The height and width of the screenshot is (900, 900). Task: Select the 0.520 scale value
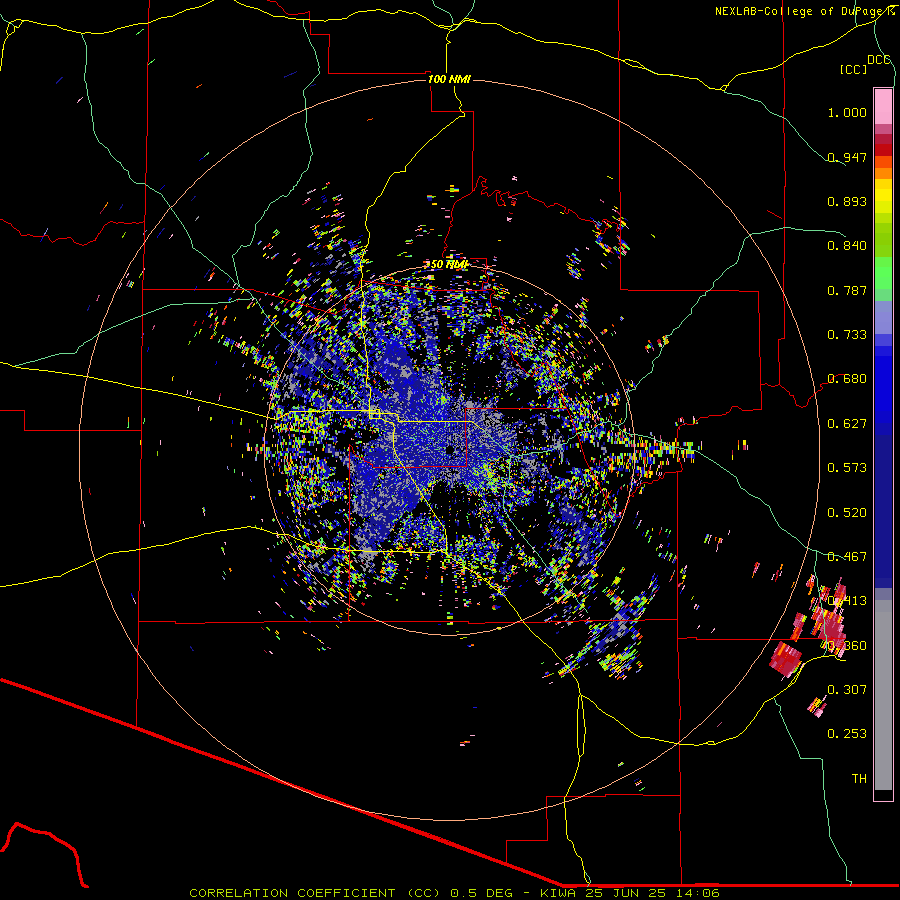click(x=847, y=513)
